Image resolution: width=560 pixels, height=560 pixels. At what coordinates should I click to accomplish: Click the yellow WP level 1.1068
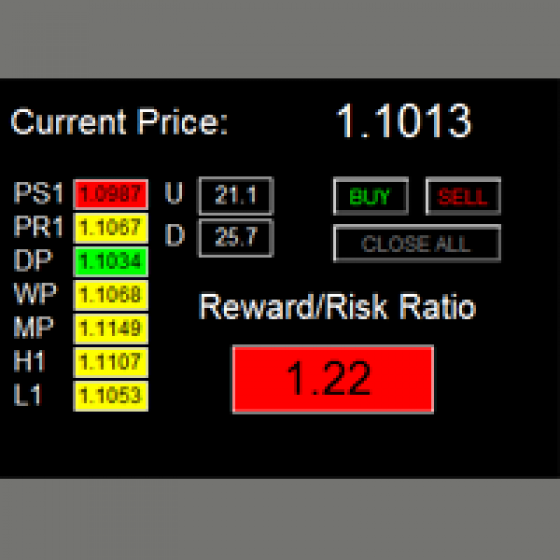coord(111,295)
